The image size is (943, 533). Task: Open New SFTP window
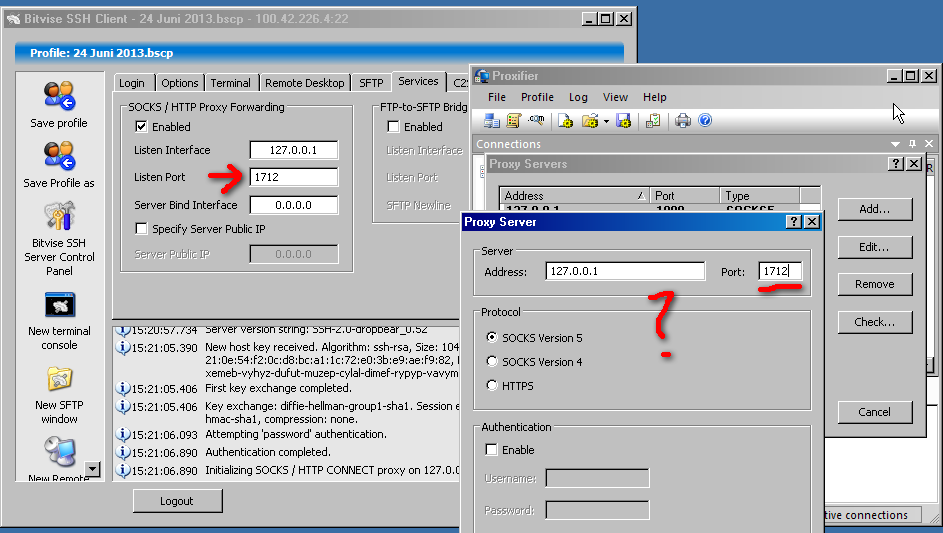pyautogui.click(x=59, y=379)
